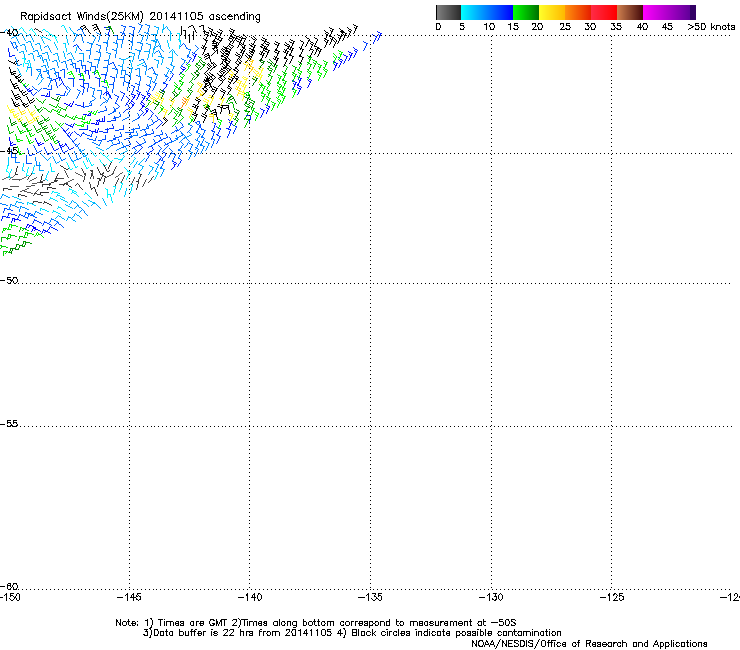Click the '20' label under the color scale
This screenshot has width=740, height=650.
[x=537, y=27]
